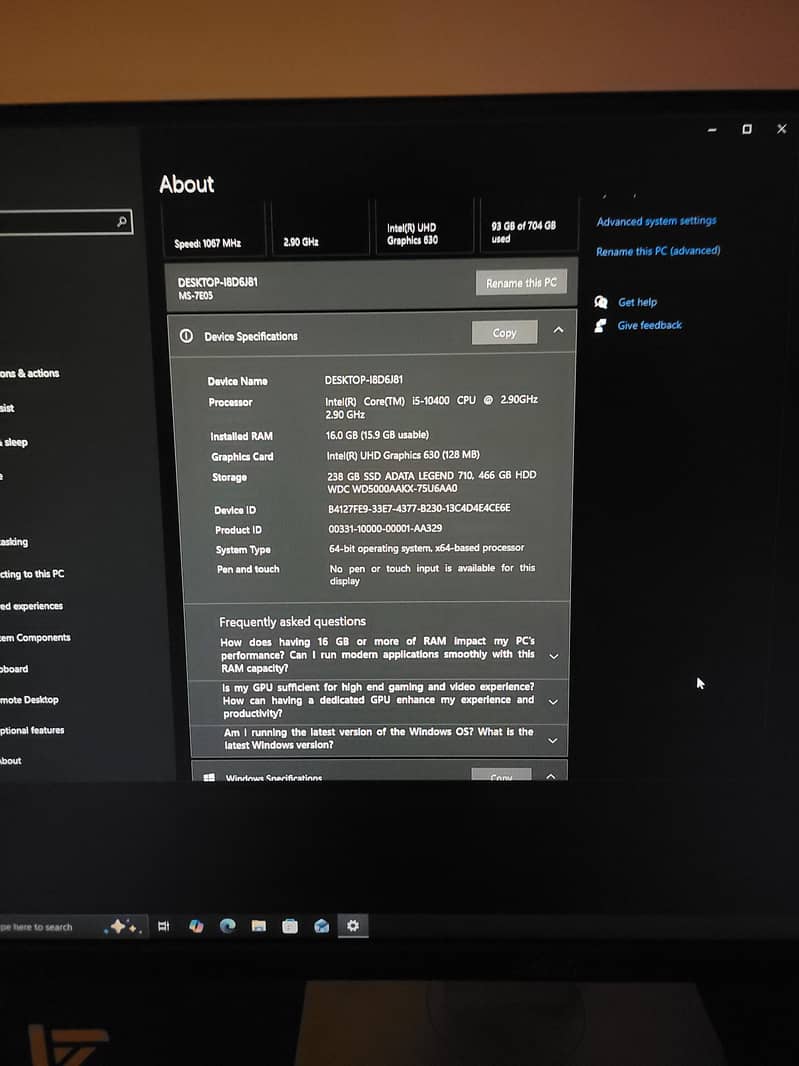Screen dimensions: 799x1066
Task: Click the RAM Speed 1067 MHz tile
Action: 214,228
